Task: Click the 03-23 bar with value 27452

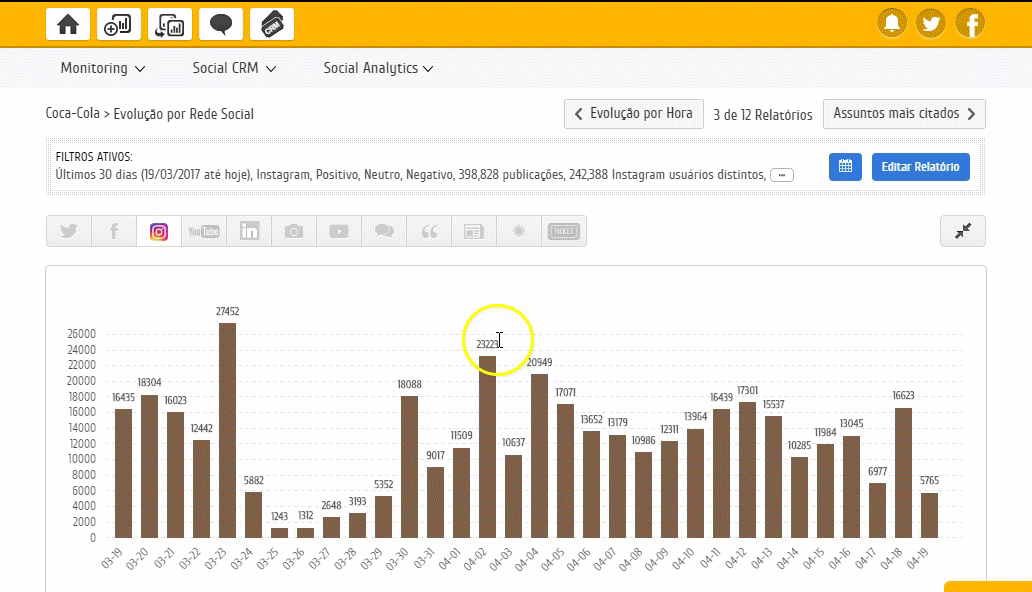Action: tap(228, 430)
